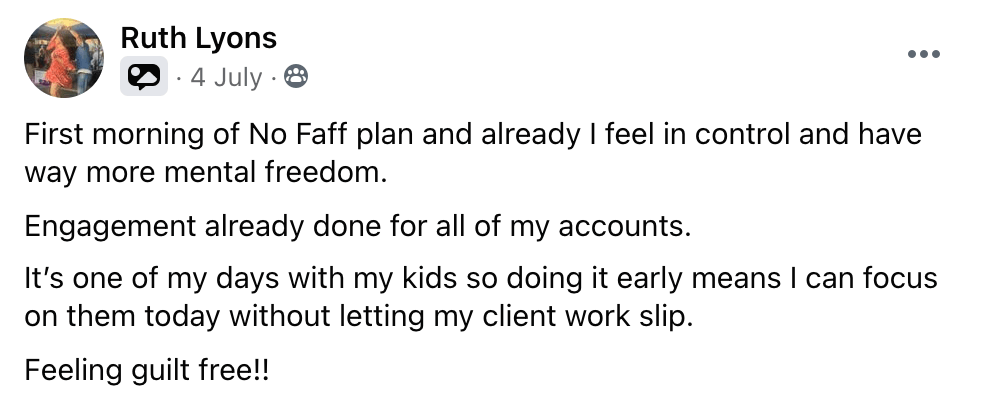Click the members audience icon beside the date
The height and width of the screenshot is (416, 988).
pos(296,77)
